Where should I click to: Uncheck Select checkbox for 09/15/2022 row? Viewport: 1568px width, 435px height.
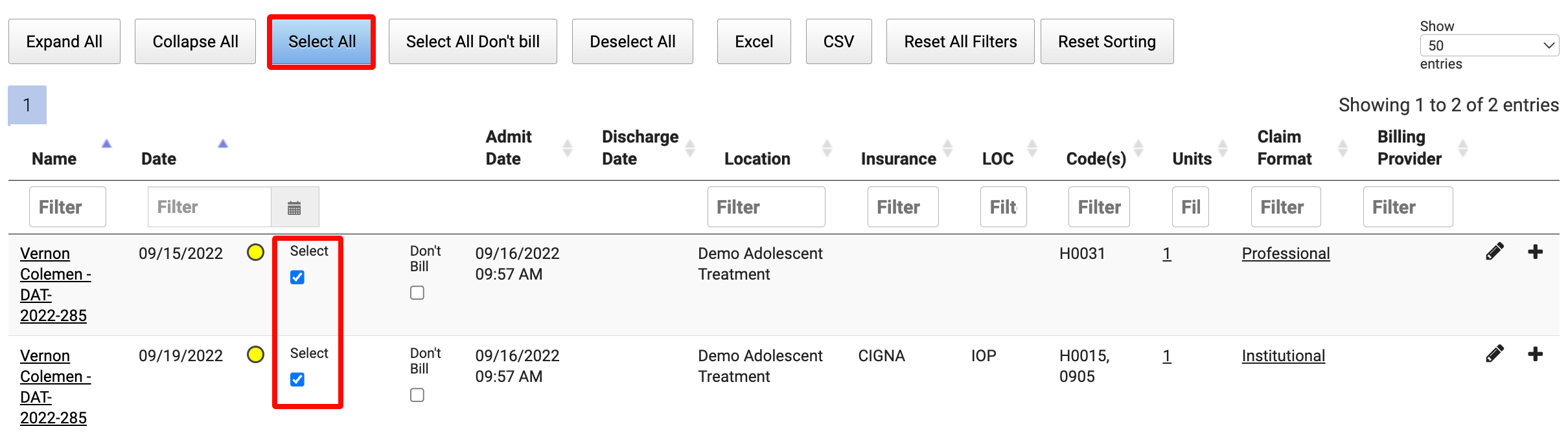point(297,278)
